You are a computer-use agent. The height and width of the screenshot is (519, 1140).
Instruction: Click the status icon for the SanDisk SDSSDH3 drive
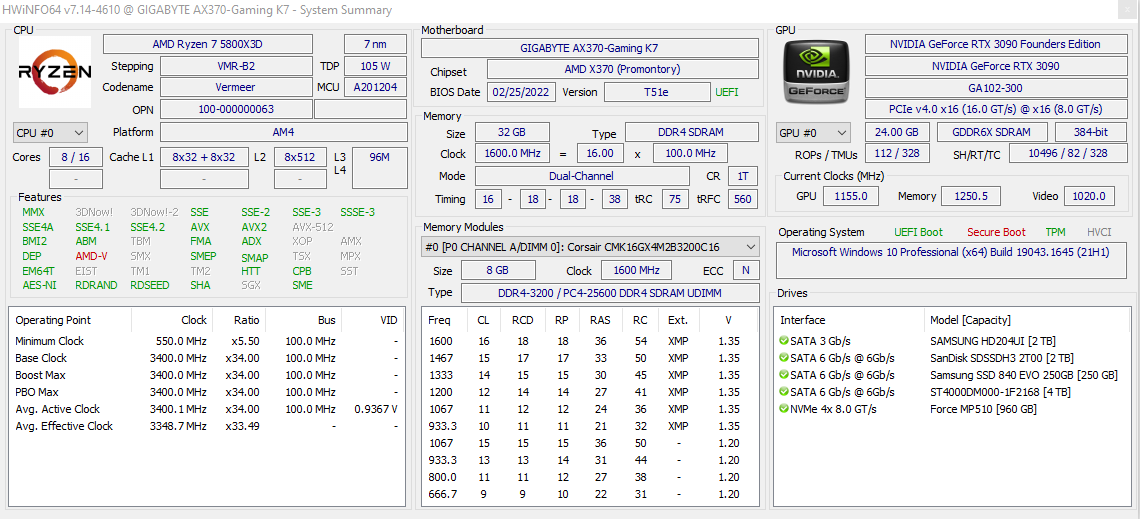783,358
